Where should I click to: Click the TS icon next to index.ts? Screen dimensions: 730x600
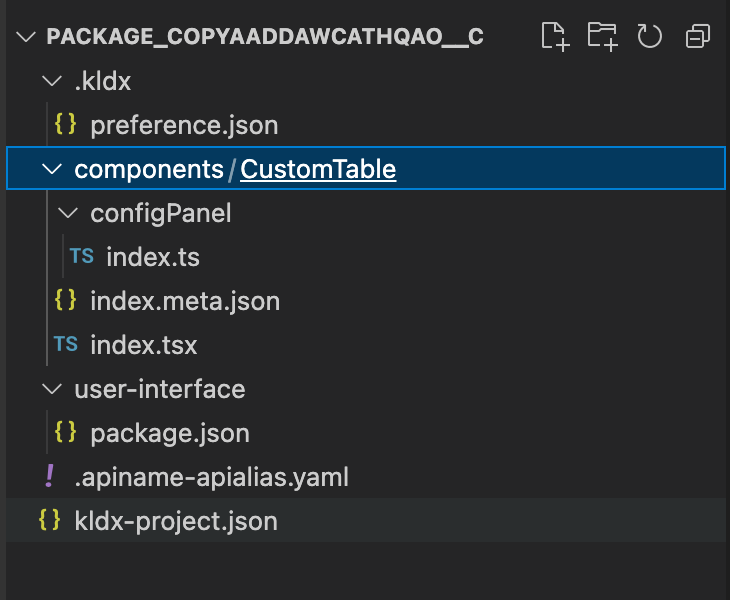[x=81, y=256]
